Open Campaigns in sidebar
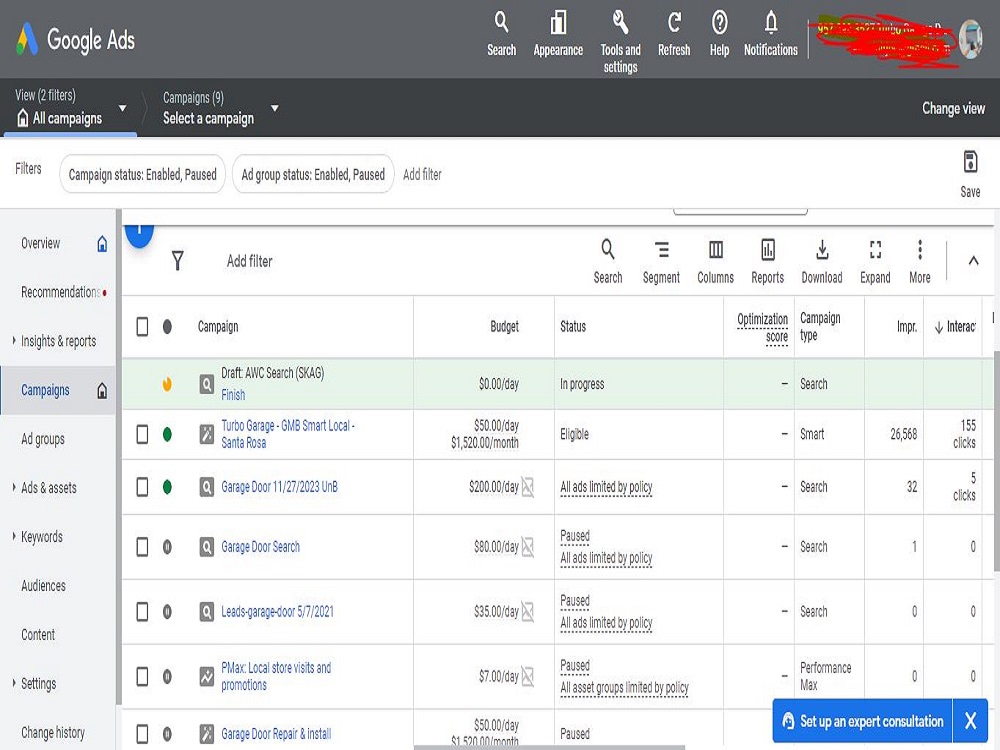Screen dimensions: 1000x750 click(x=45, y=390)
